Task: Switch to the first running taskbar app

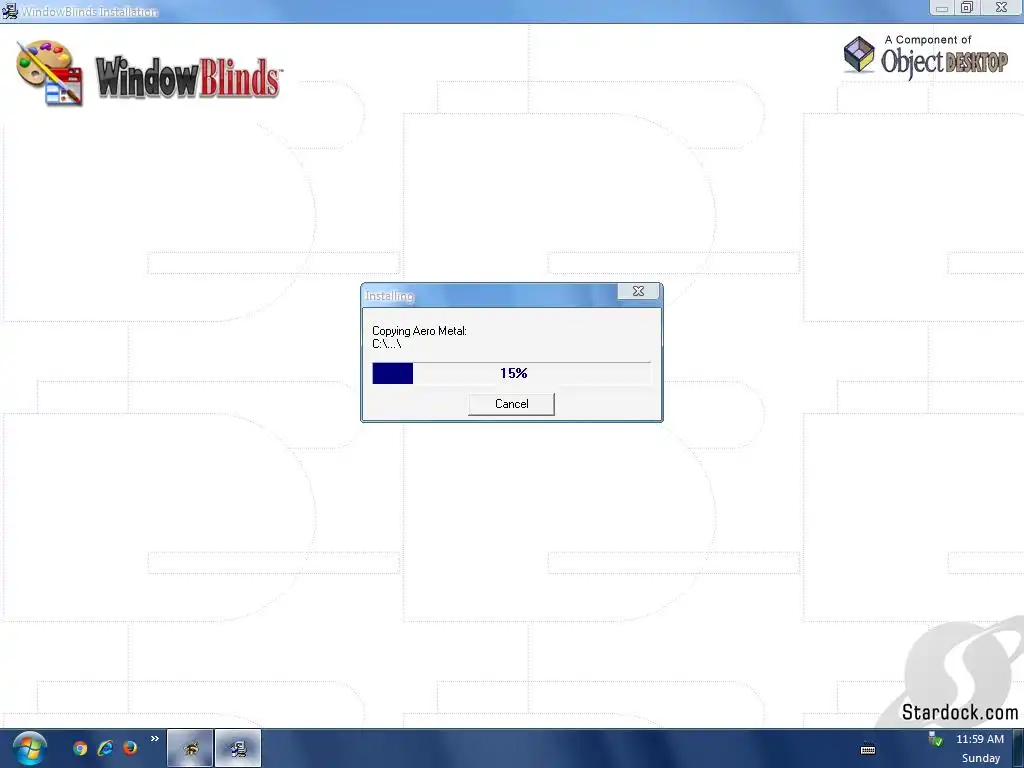Action: point(190,748)
